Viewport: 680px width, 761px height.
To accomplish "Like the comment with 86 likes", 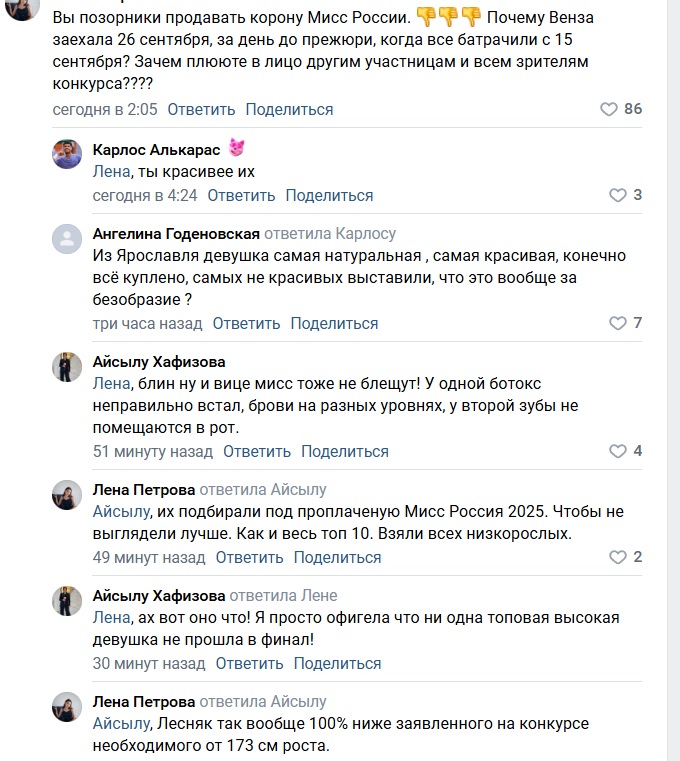I will [x=609, y=109].
